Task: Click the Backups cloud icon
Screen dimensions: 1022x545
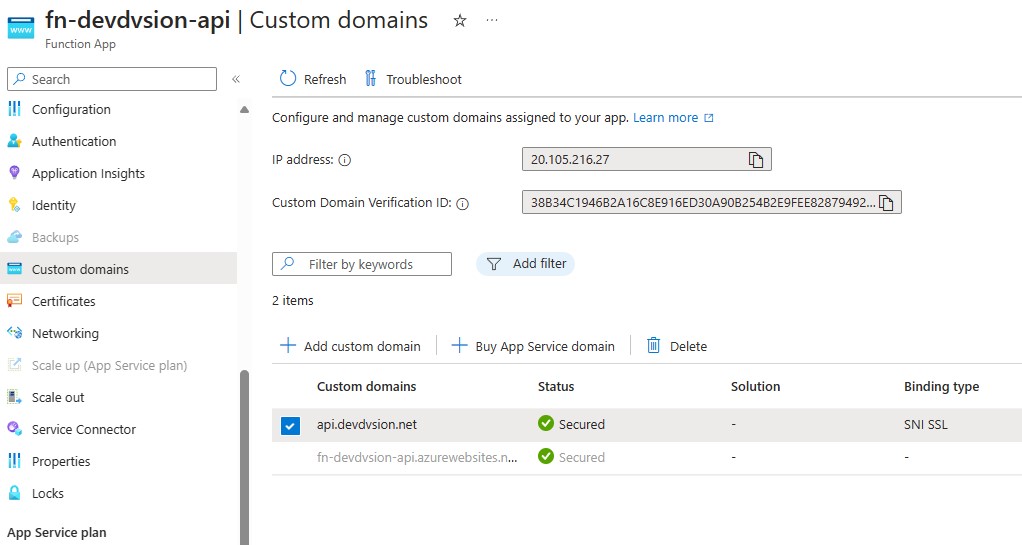Action: pyautogui.click(x=14, y=237)
